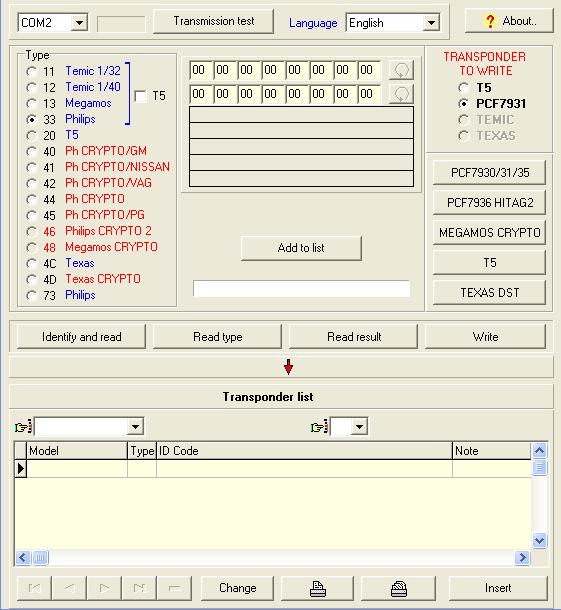Viewport: 561px width, 610px height.
Task: Click the Note column header
Action: [x=492, y=451]
